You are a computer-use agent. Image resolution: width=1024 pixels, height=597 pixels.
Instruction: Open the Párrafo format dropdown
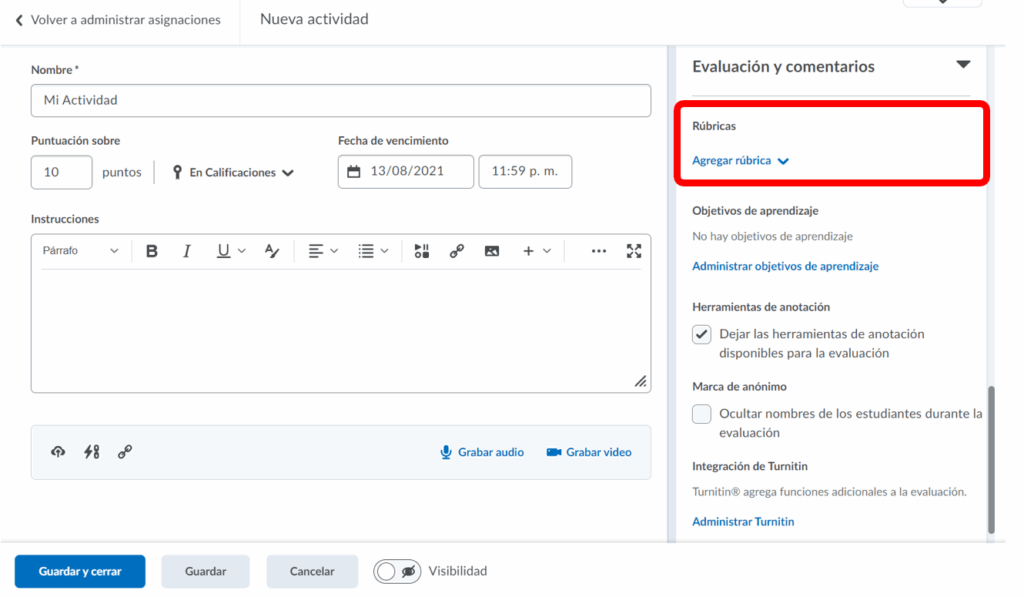point(80,251)
